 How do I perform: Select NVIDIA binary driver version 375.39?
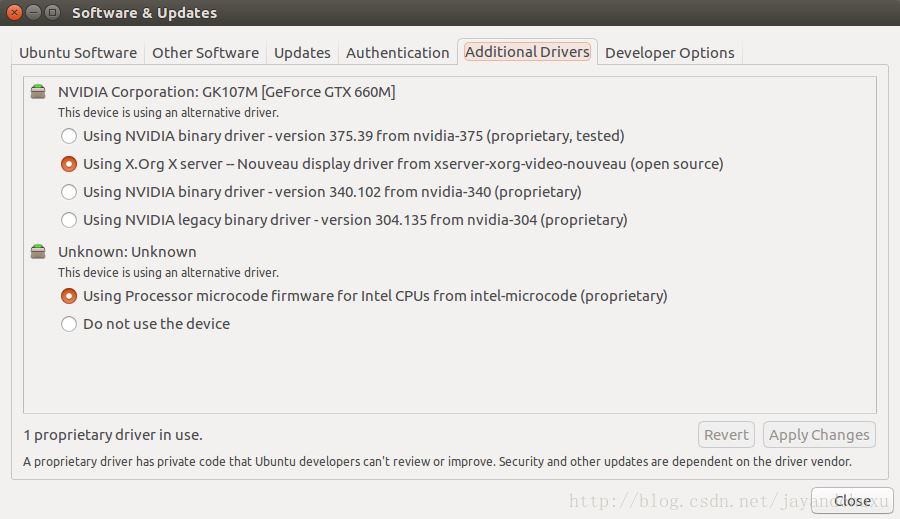pyautogui.click(x=69, y=136)
